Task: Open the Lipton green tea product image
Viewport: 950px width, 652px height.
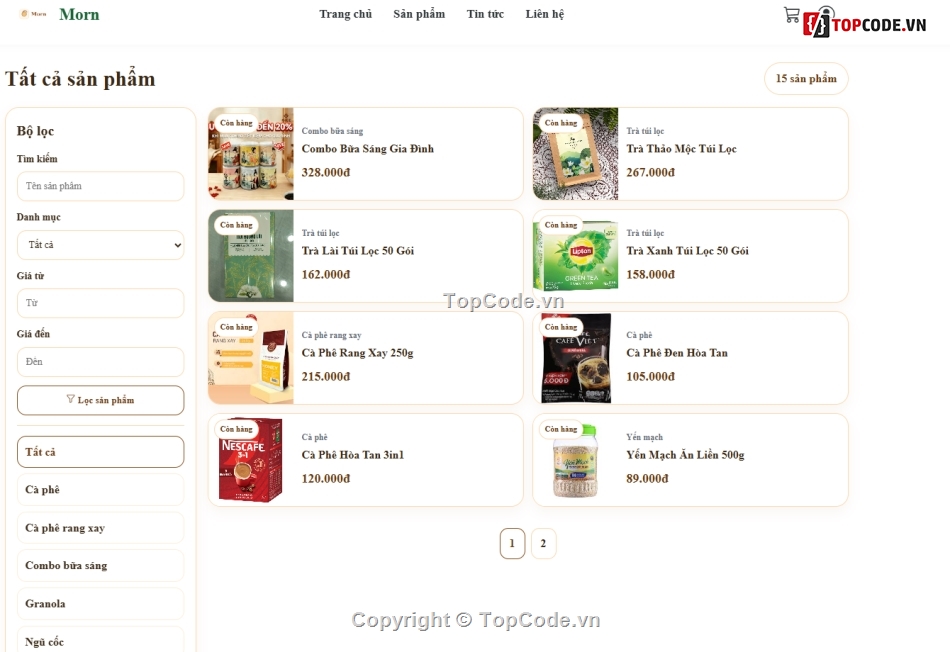Action: click(576, 256)
